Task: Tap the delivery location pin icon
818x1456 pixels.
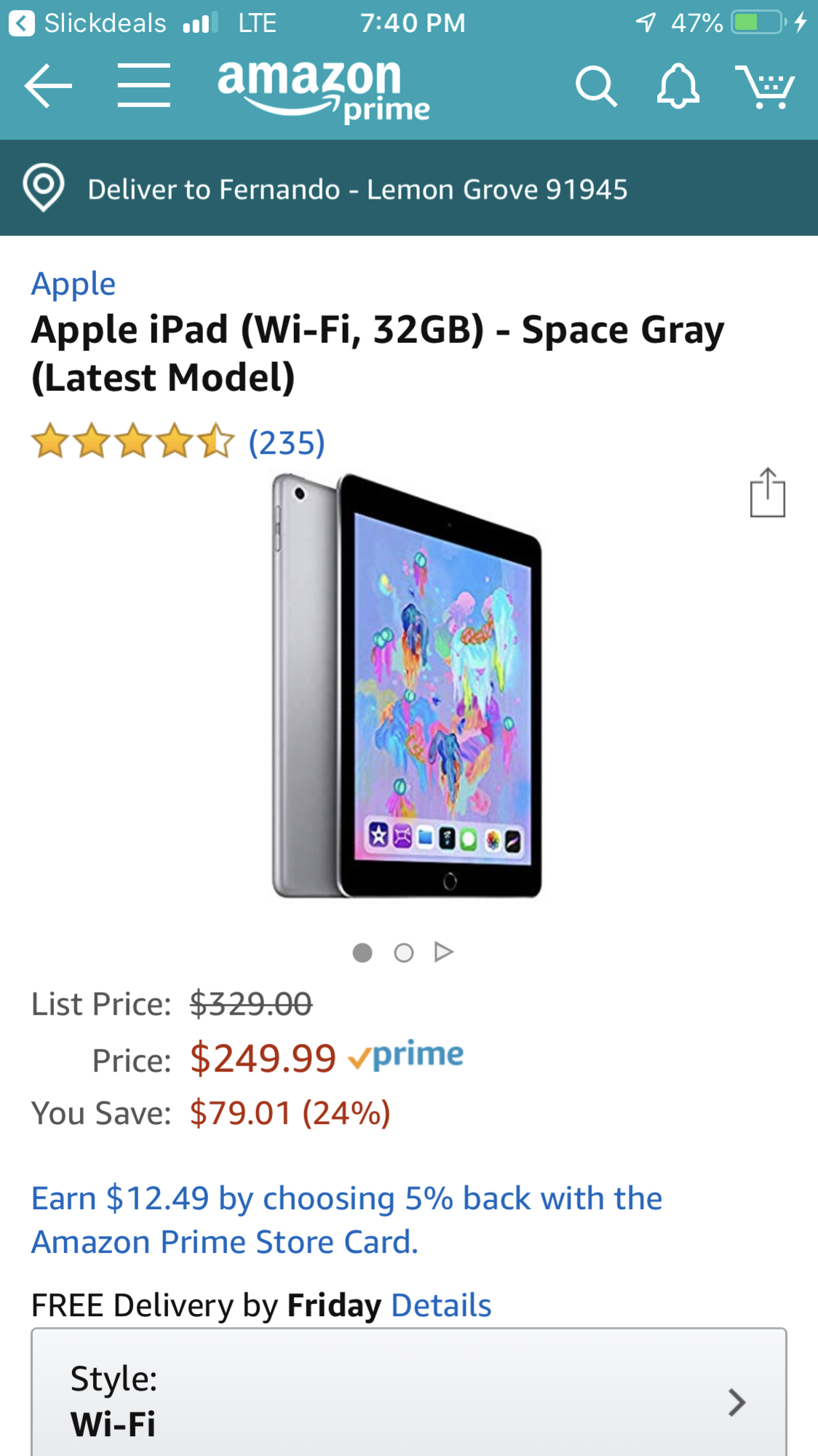Action: coord(44,188)
